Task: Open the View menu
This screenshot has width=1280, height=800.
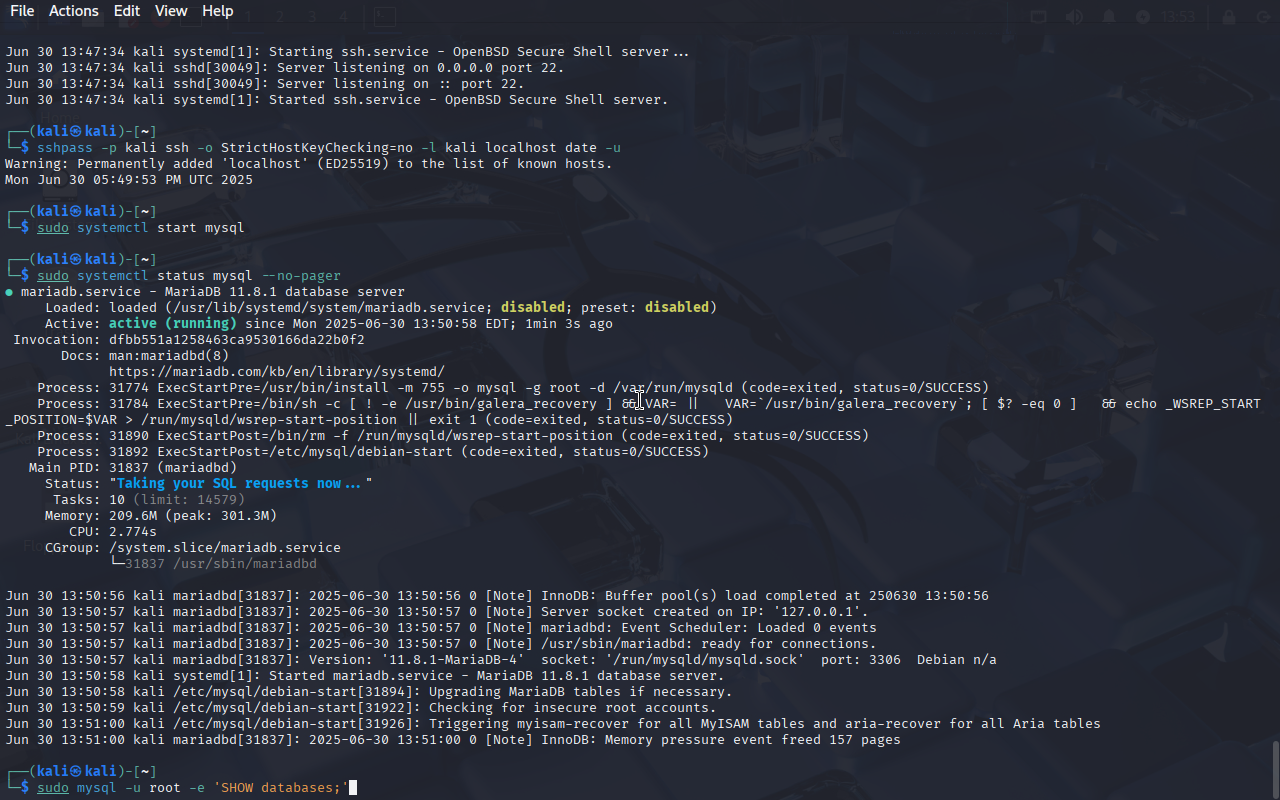Action: (171, 11)
